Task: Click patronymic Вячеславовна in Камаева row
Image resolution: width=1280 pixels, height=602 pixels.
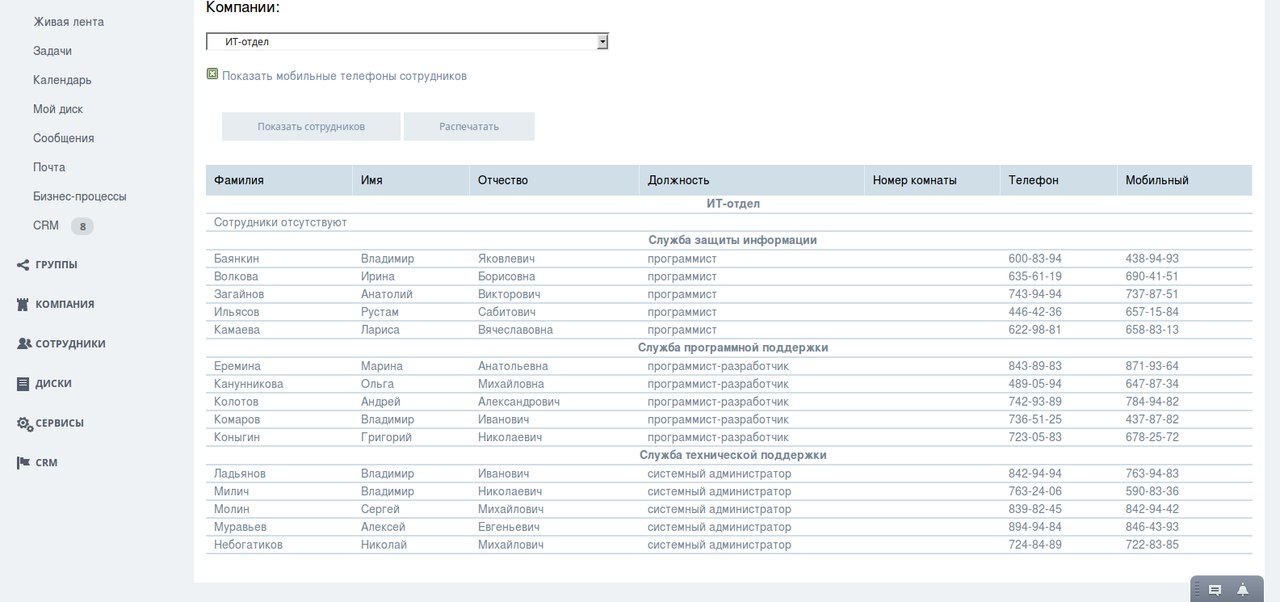Action: (515, 330)
